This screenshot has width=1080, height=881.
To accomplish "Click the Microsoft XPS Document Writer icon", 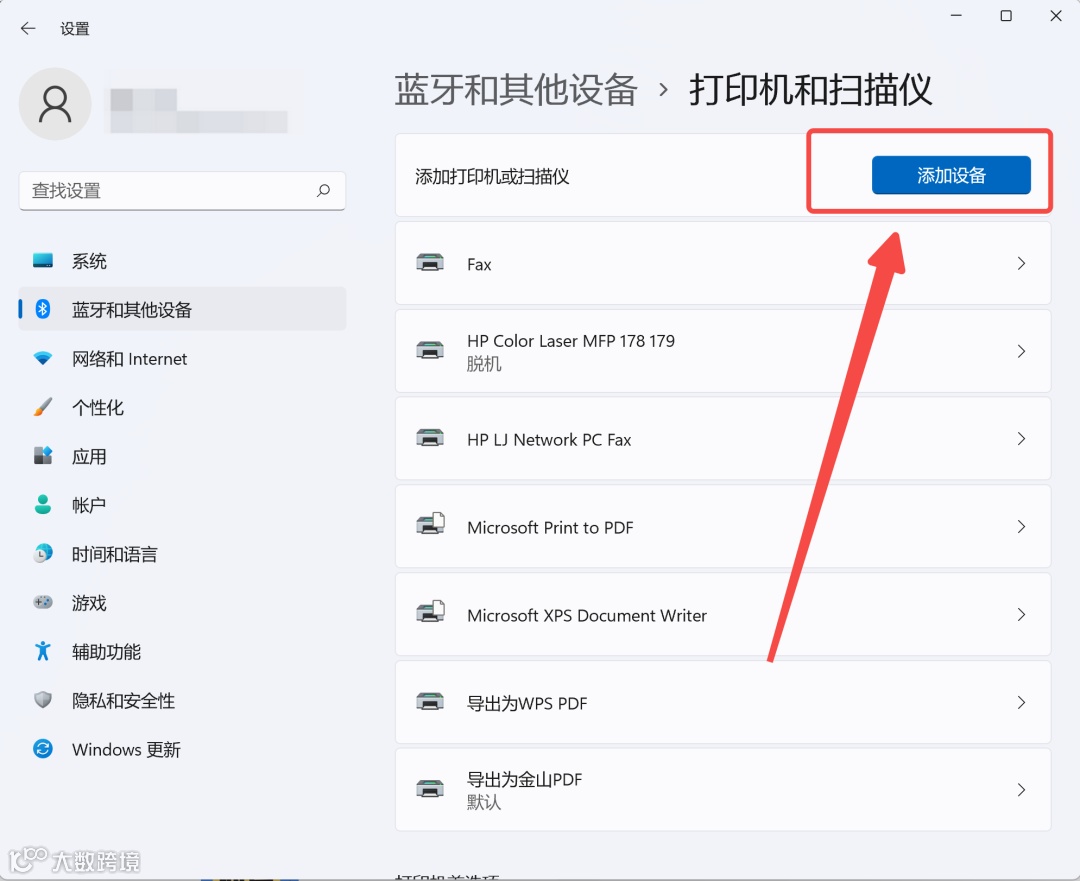I will coord(430,612).
